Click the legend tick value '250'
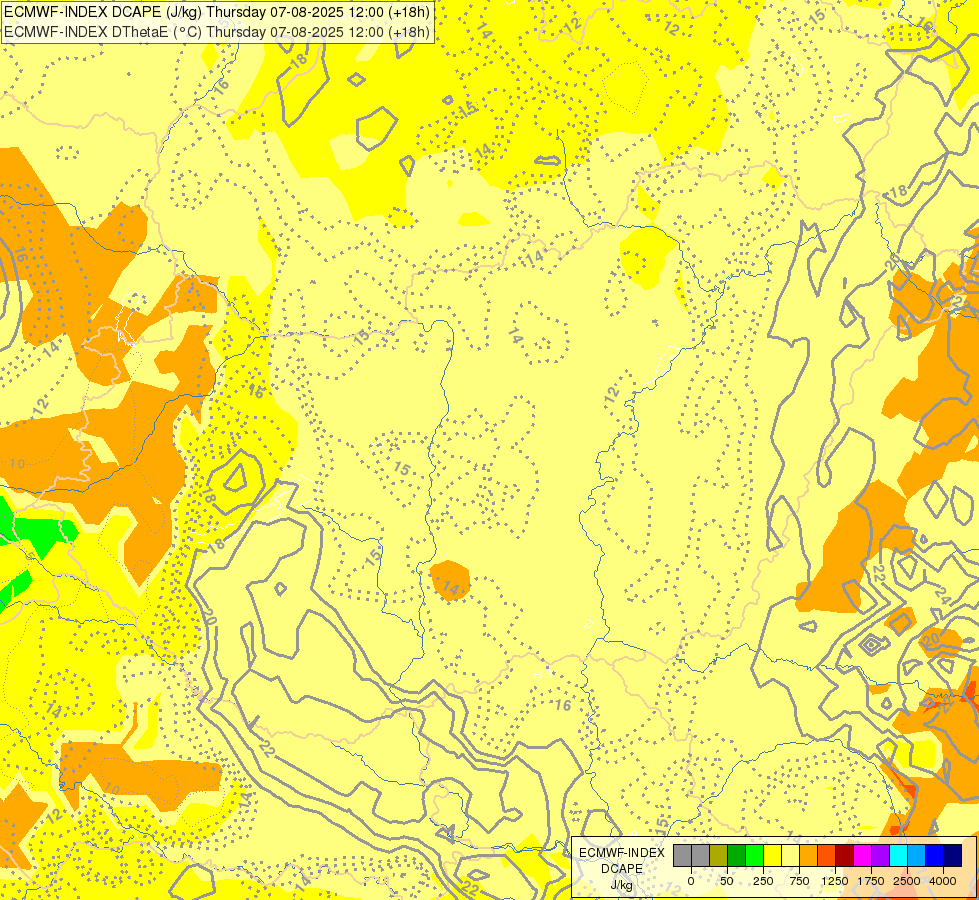This screenshot has width=979, height=900. (763, 881)
